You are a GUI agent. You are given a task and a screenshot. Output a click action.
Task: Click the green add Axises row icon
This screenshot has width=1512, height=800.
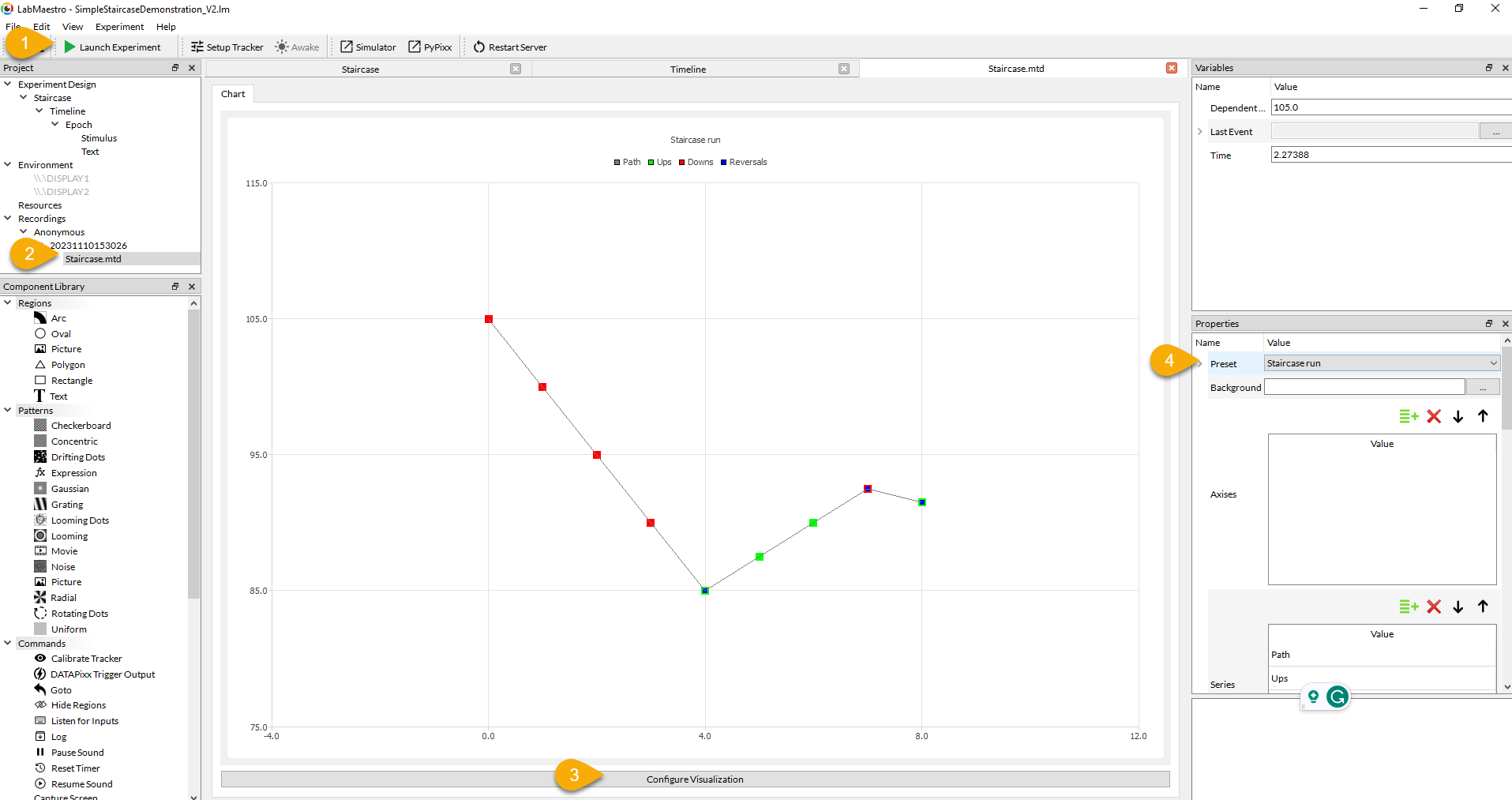point(1409,416)
